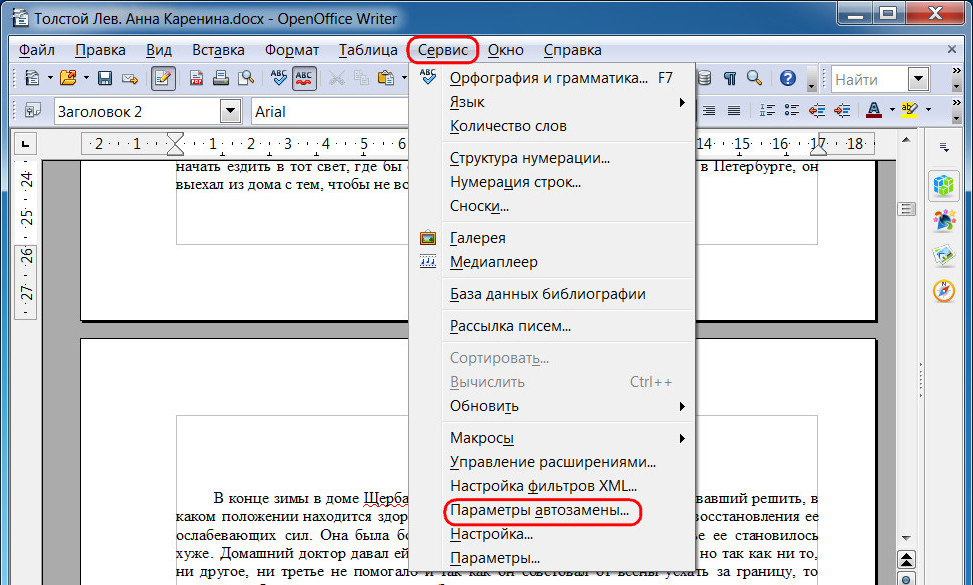Expand the Open recent files dropdown arrow
The image size is (973, 585).
point(86,79)
